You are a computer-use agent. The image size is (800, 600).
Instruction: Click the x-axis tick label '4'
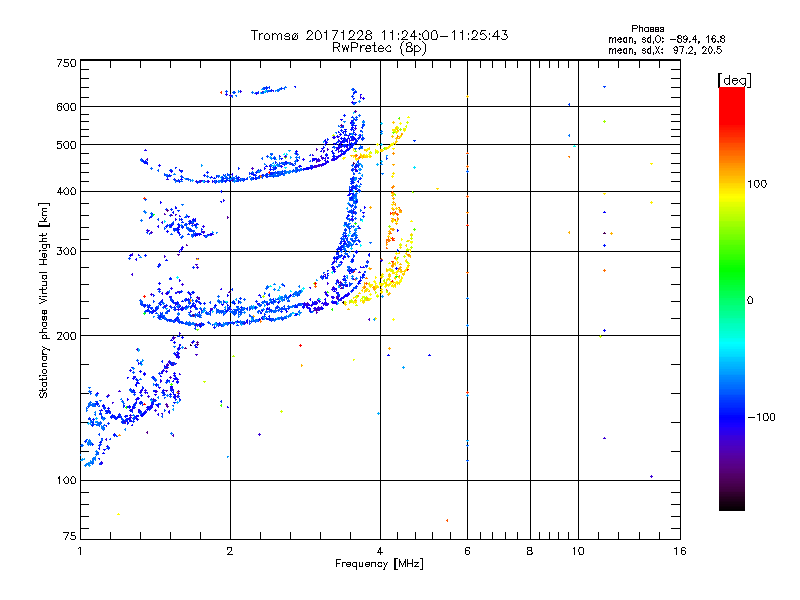[380, 551]
